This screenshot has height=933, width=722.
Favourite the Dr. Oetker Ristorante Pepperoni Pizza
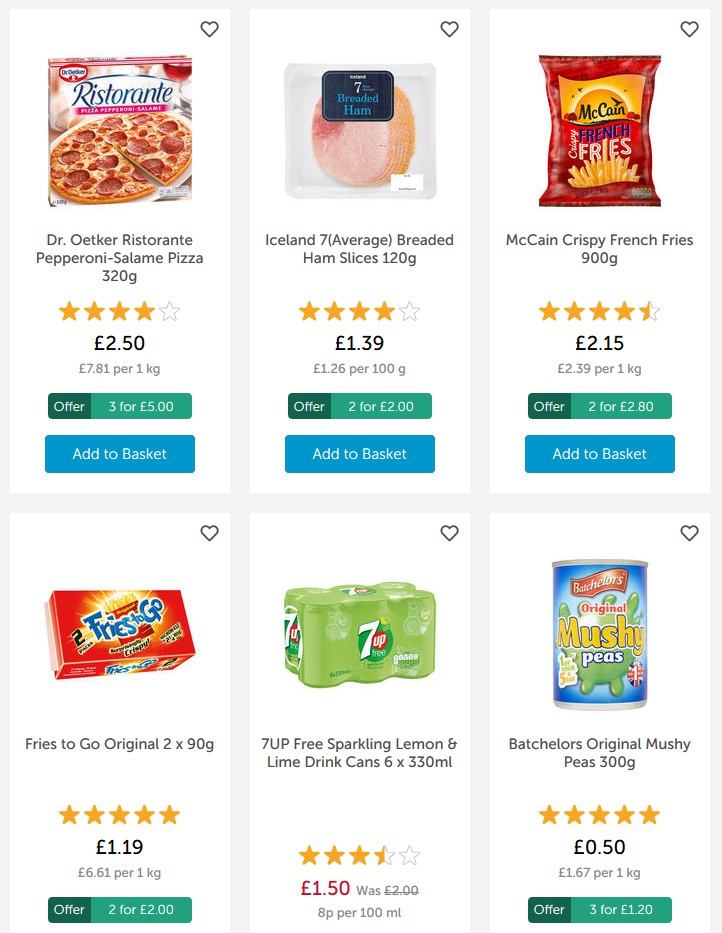tap(210, 29)
